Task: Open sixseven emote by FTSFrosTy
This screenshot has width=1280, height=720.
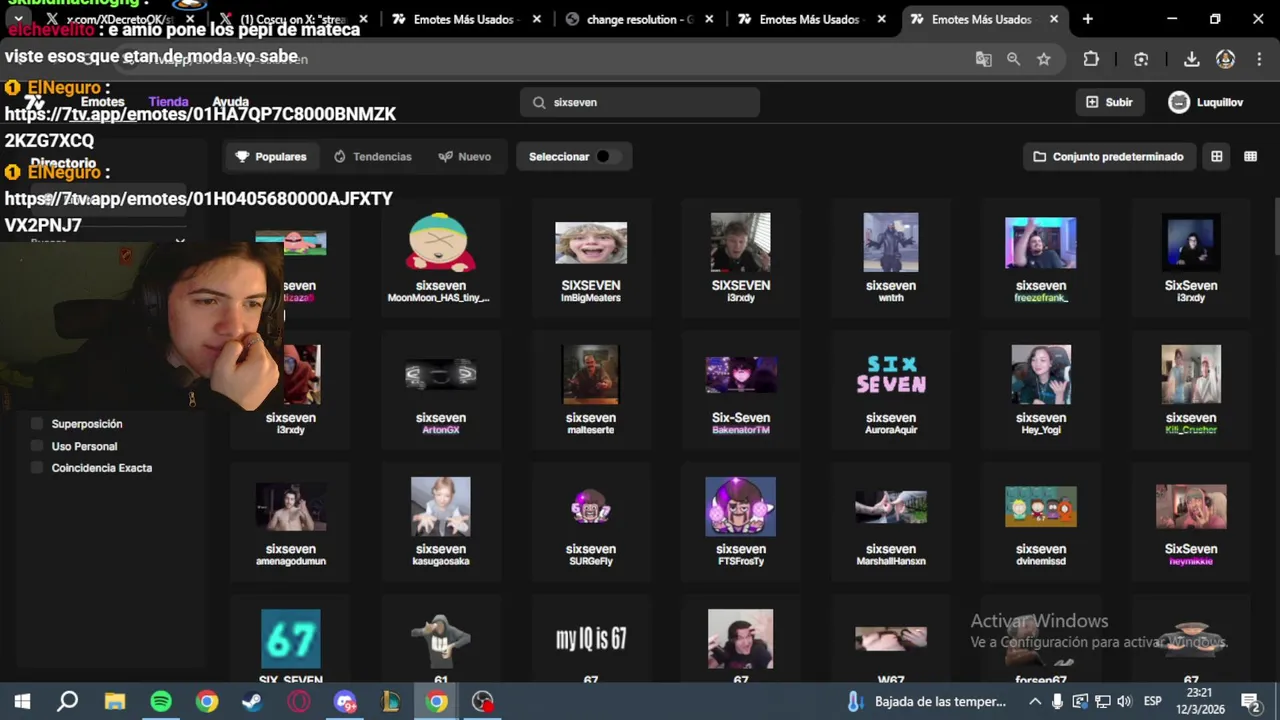Action: pos(741,522)
